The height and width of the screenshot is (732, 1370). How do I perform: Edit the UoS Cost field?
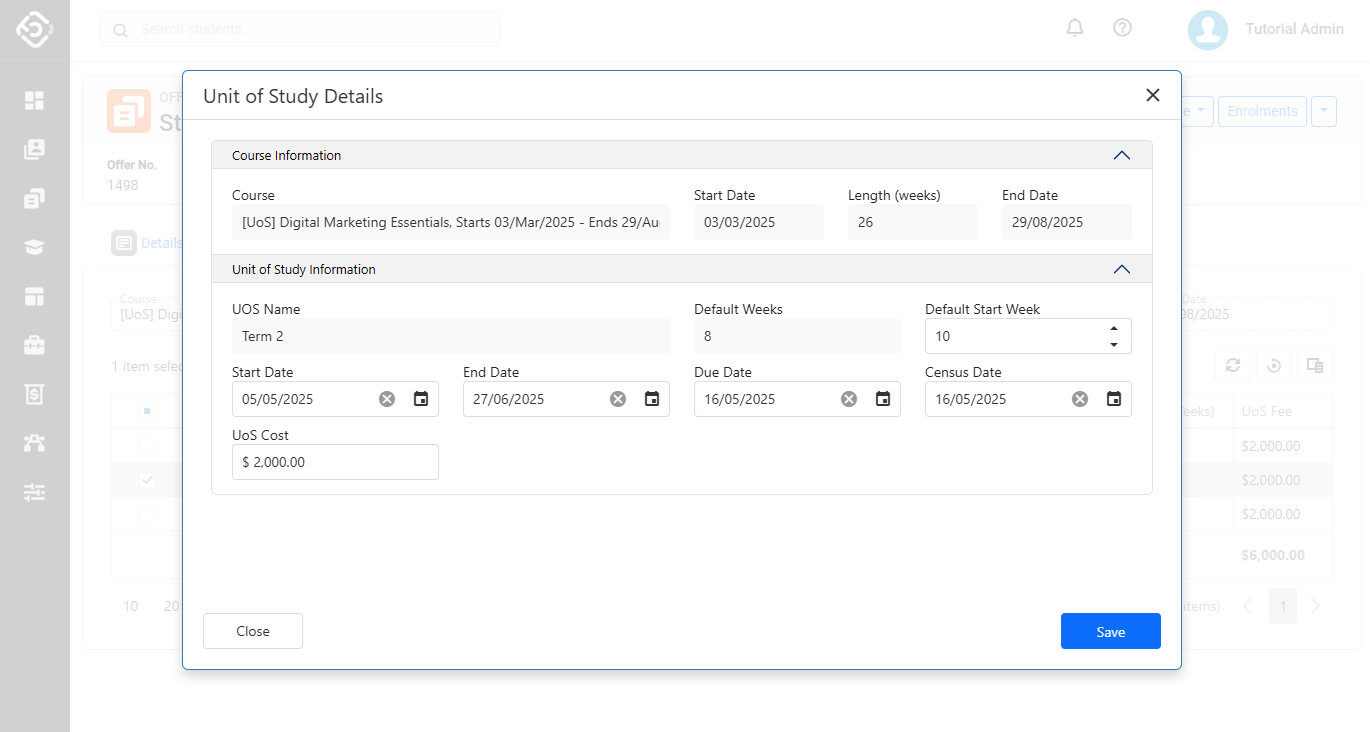pyautogui.click(x=335, y=462)
